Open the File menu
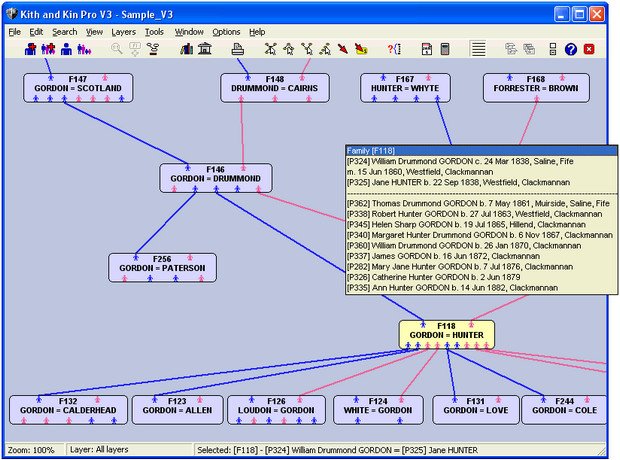620x460 pixels. [15, 32]
